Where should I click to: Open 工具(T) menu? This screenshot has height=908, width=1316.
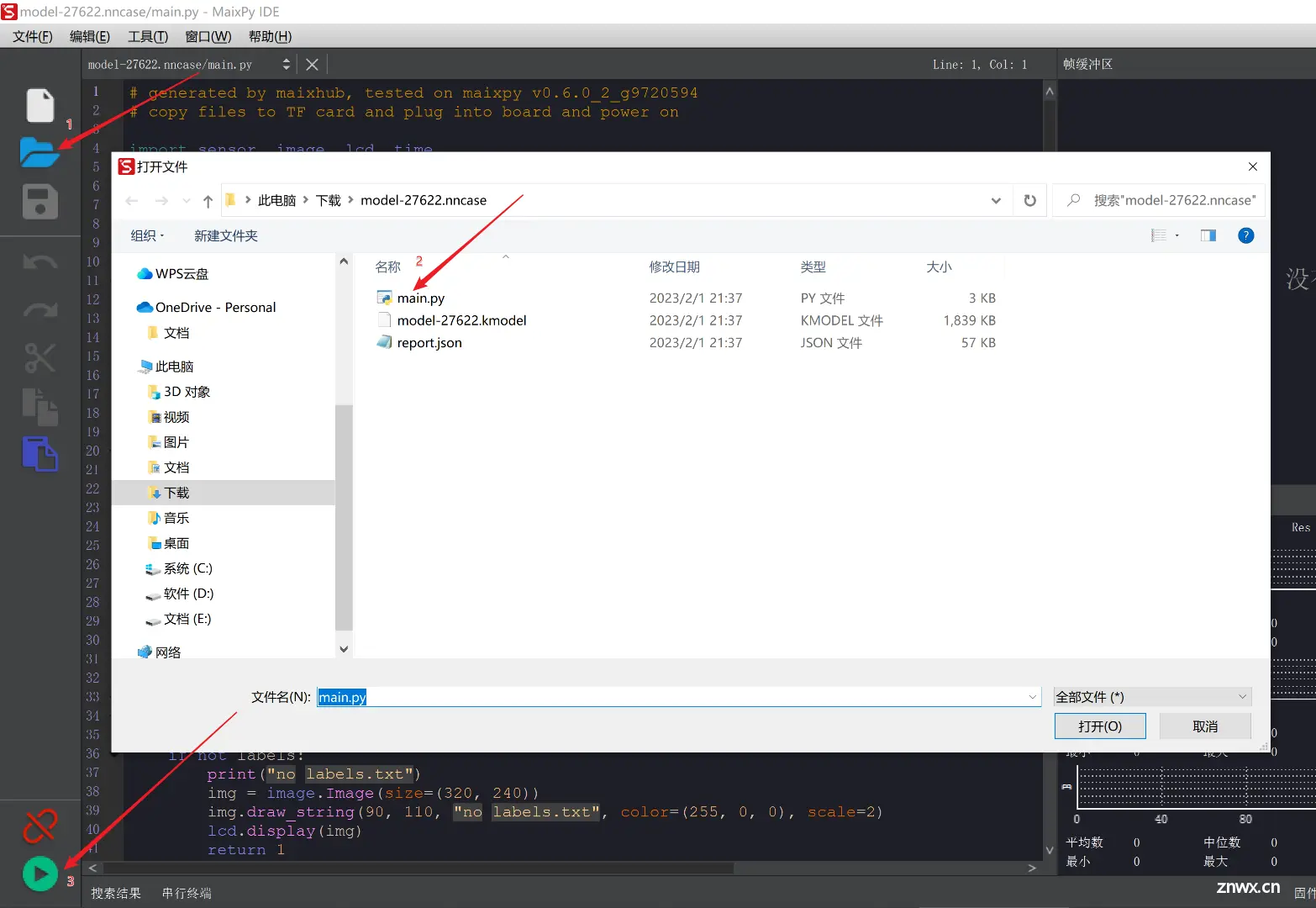[x=148, y=36]
